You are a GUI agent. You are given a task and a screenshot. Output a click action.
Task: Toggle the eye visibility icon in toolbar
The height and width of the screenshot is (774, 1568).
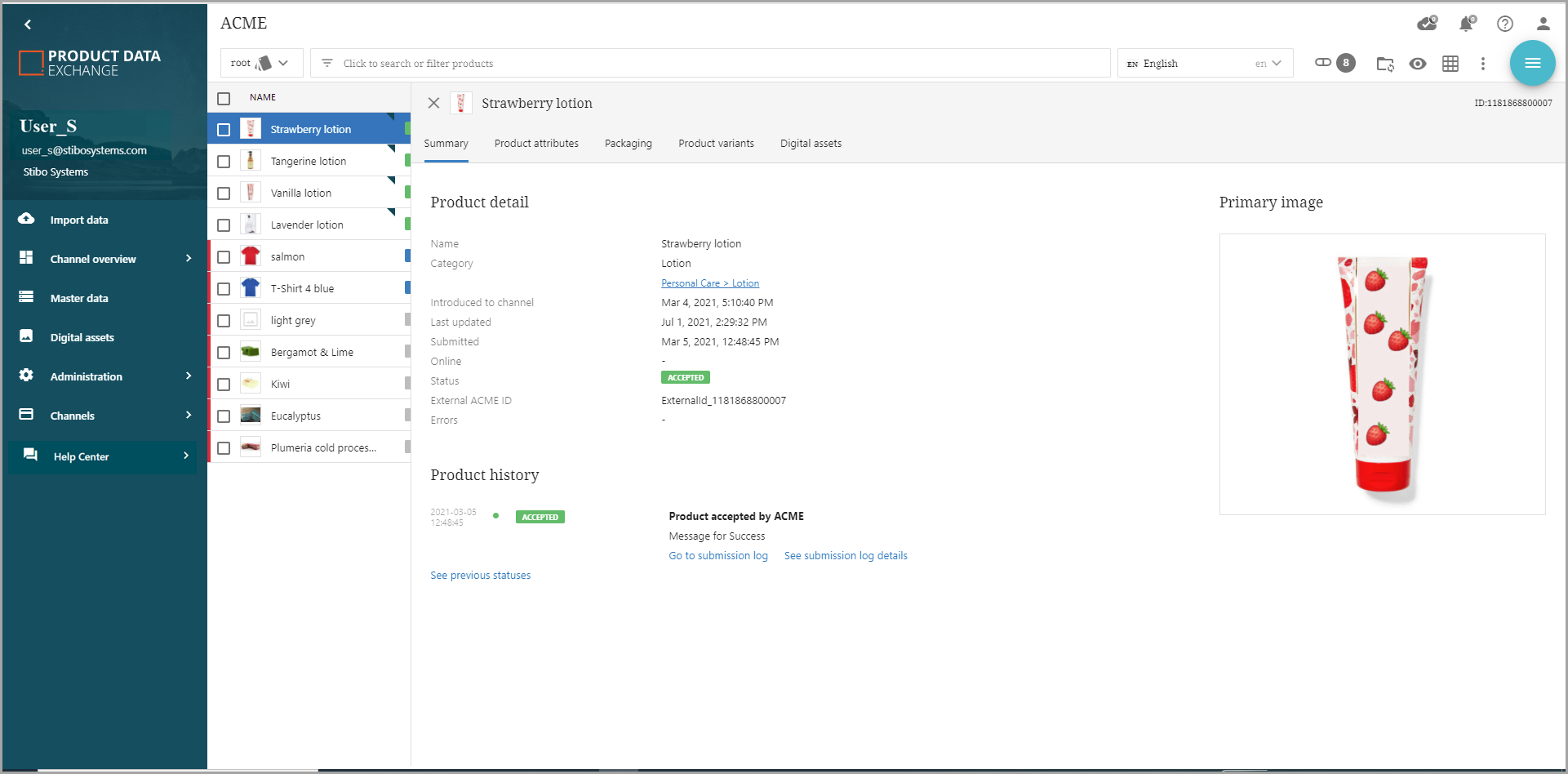[x=1418, y=64]
